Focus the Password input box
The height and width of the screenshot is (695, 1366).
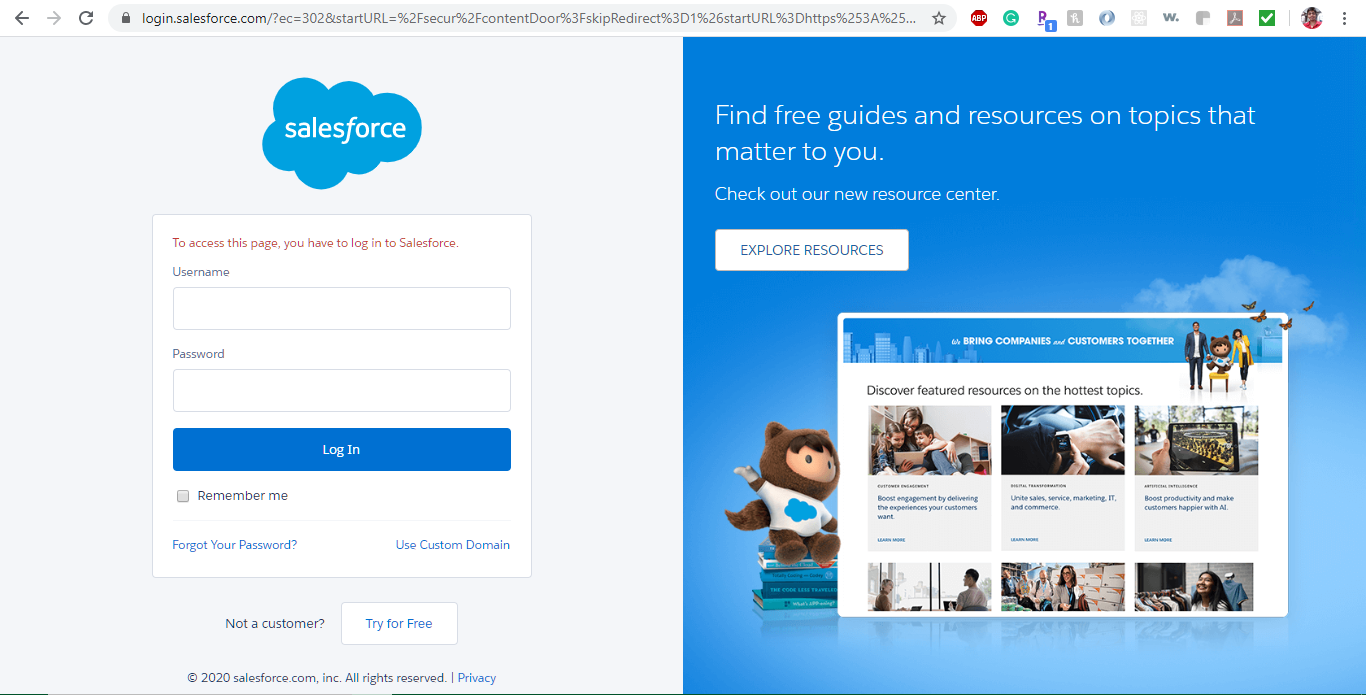(342, 390)
